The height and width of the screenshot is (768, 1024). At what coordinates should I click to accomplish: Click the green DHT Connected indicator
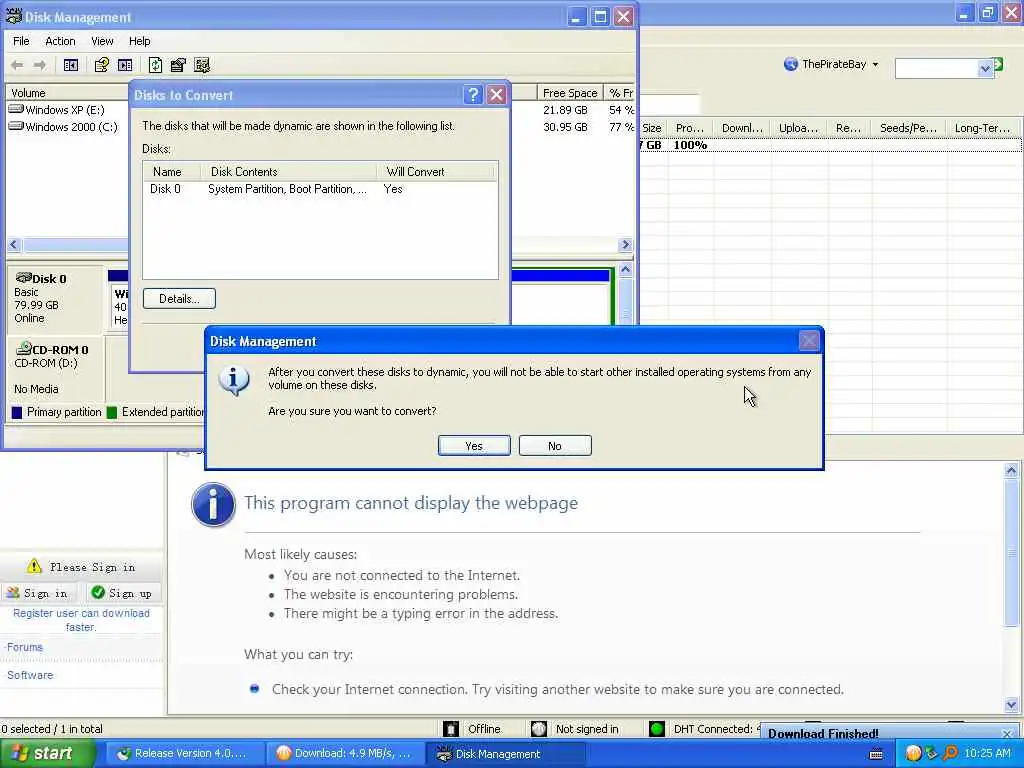pyautogui.click(x=657, y=729)
